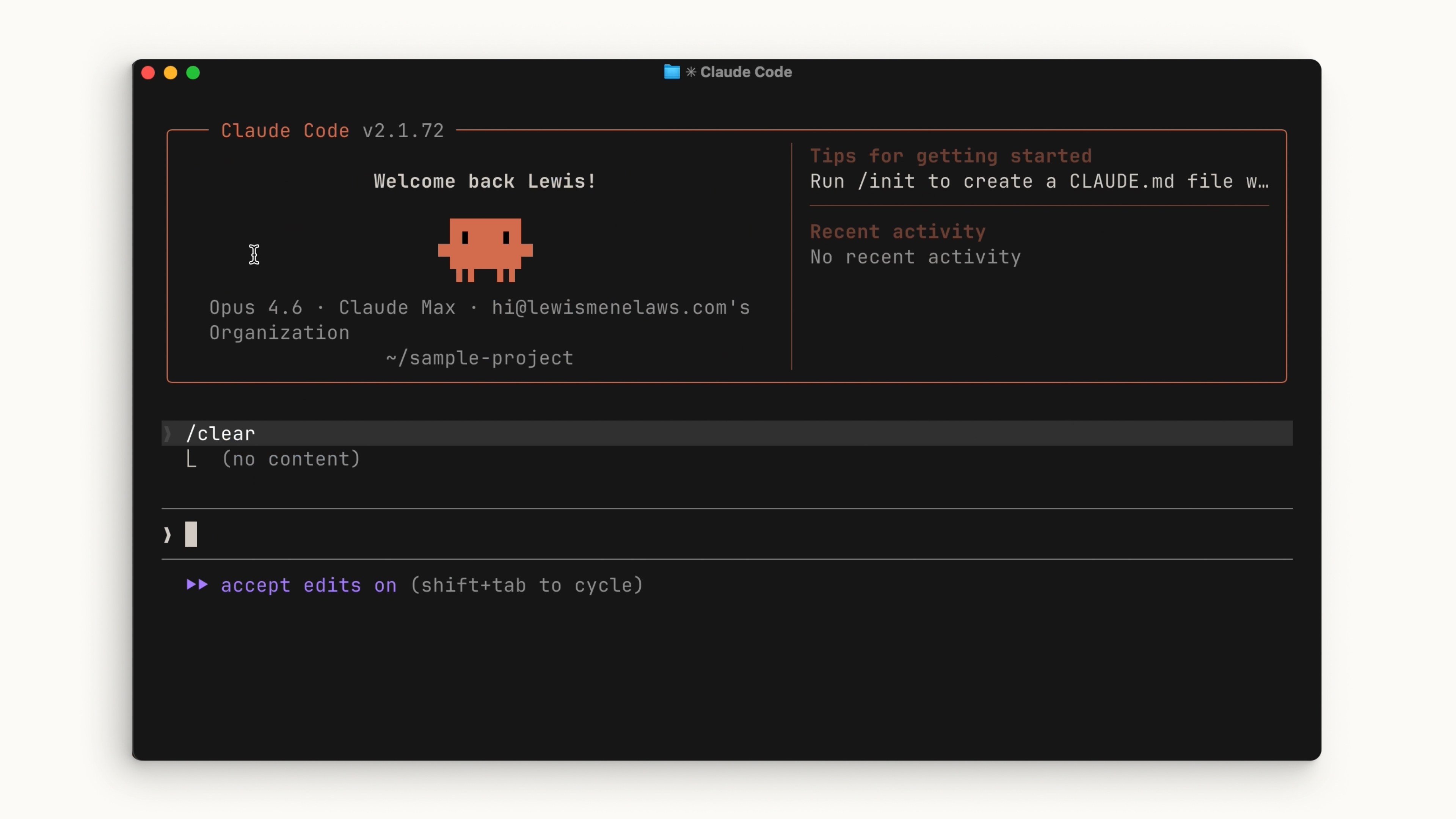Click the green fullscreen window button
1456x819 pixels.
[193, 72]
